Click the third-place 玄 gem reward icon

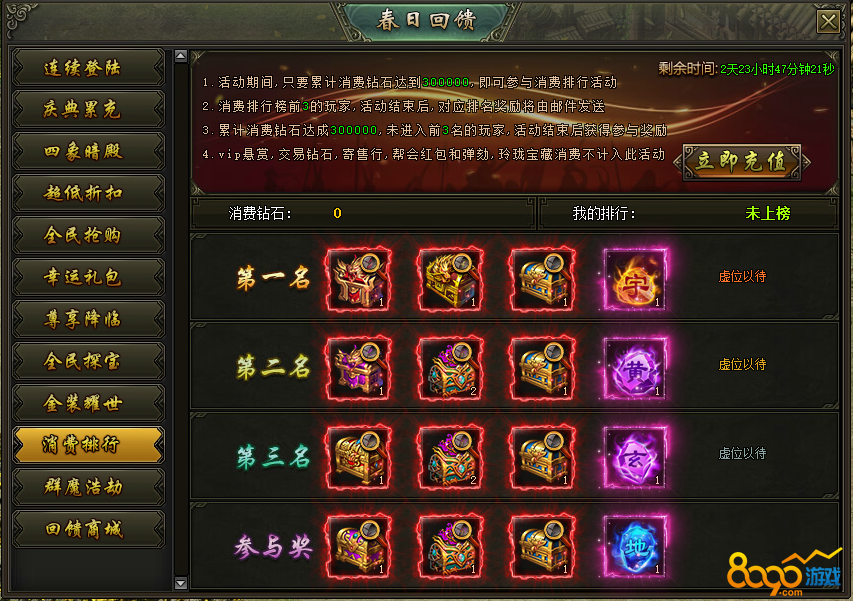coord(635,457)
